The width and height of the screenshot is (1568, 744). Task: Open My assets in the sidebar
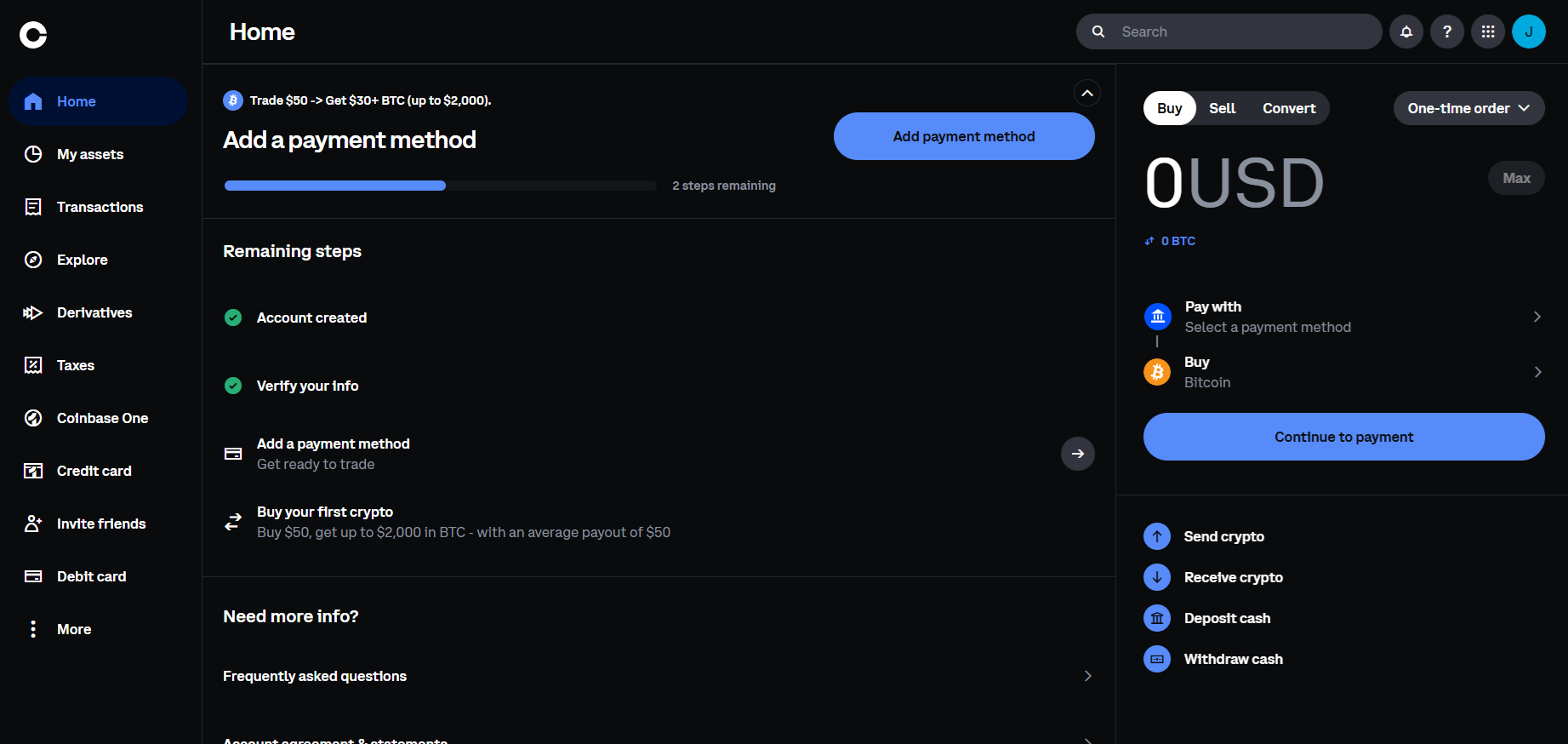99,154
